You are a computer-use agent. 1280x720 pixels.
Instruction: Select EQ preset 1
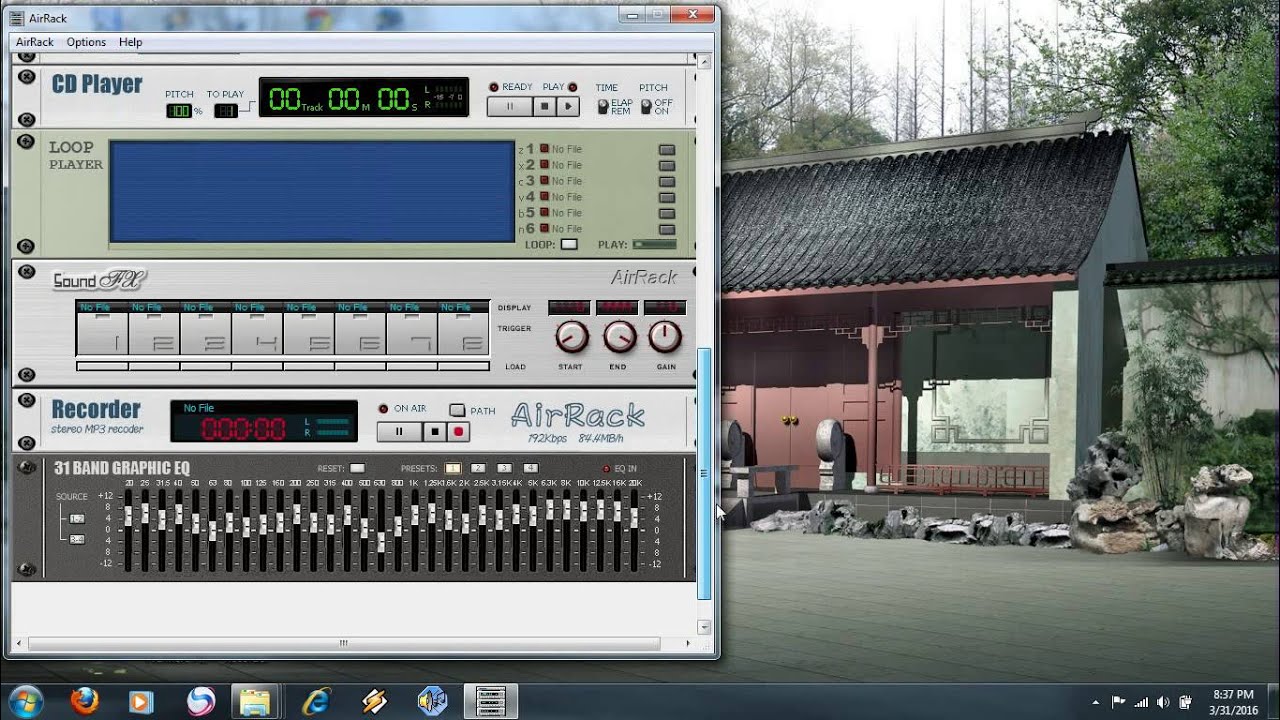pyautogui.click(x=453, y=468)
